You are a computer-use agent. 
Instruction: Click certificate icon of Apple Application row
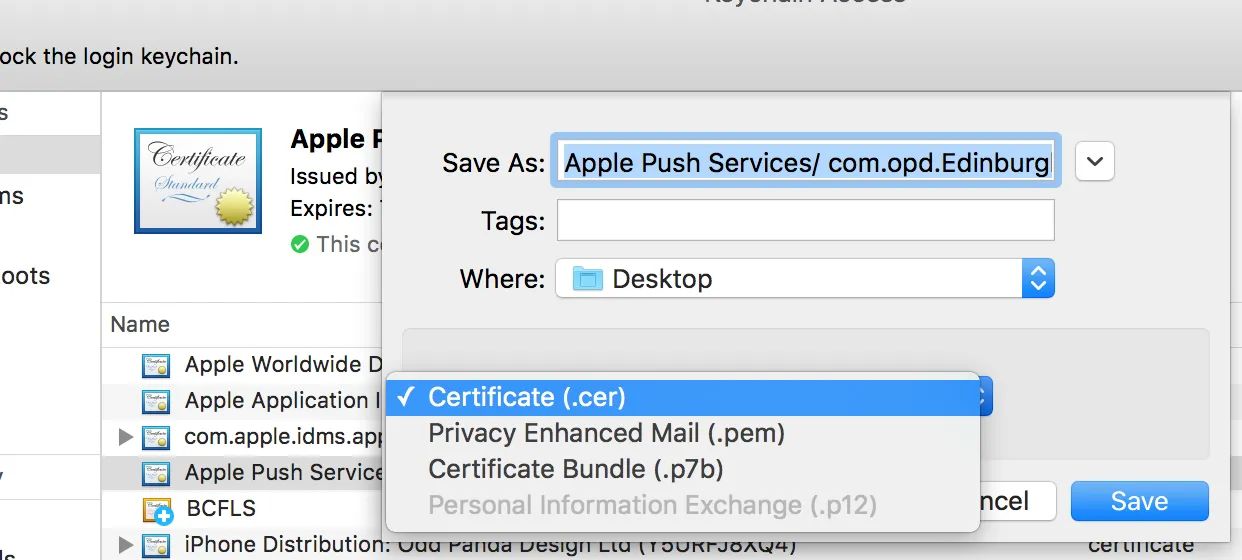click(155, 401)
